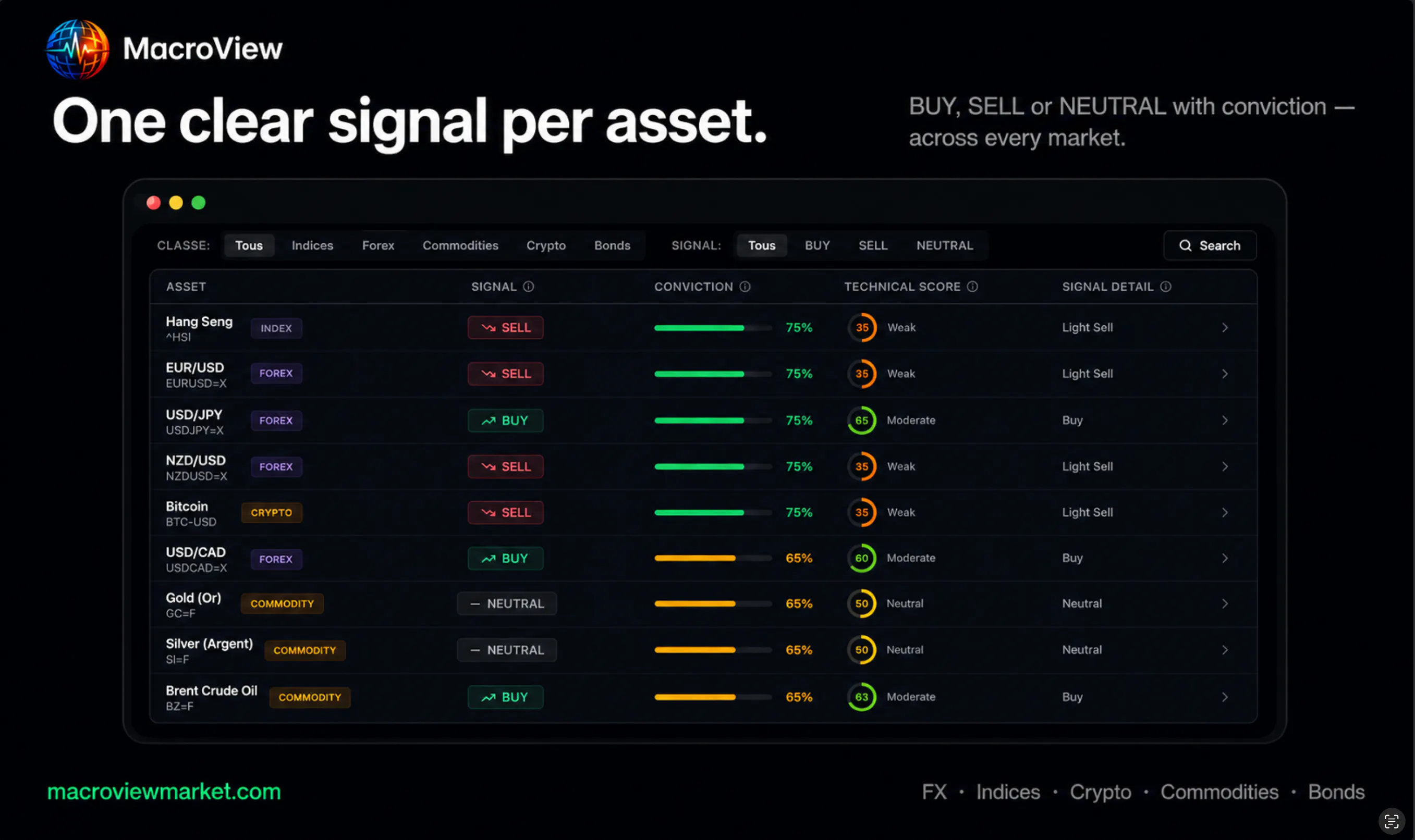Click the MacroView globe logo

click(78, 48)
